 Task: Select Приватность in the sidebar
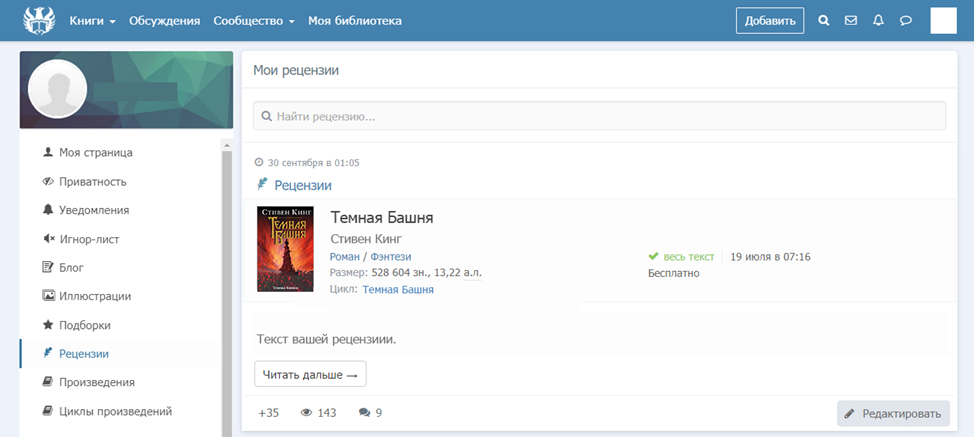click(x=92, y=182)
